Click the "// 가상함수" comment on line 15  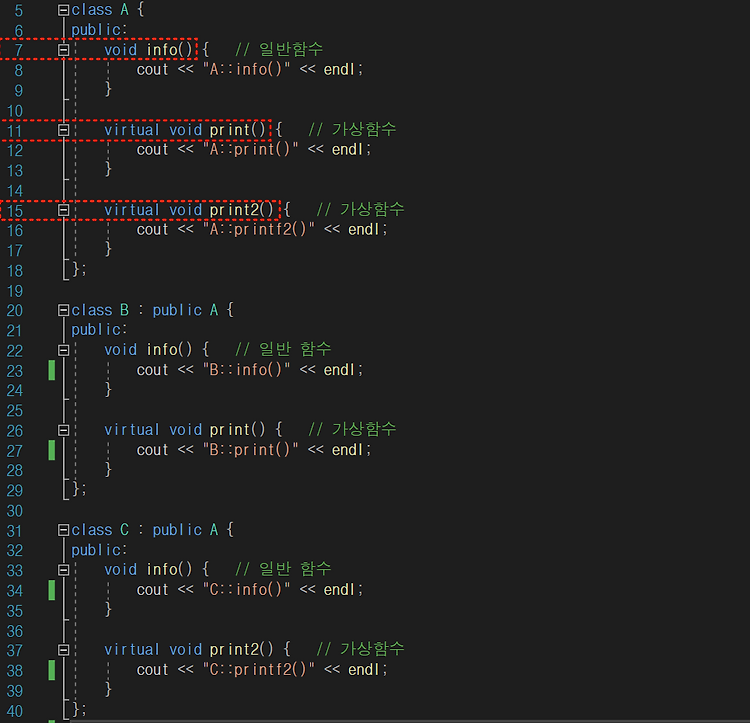pyautogui.click(x=360, y=208)
